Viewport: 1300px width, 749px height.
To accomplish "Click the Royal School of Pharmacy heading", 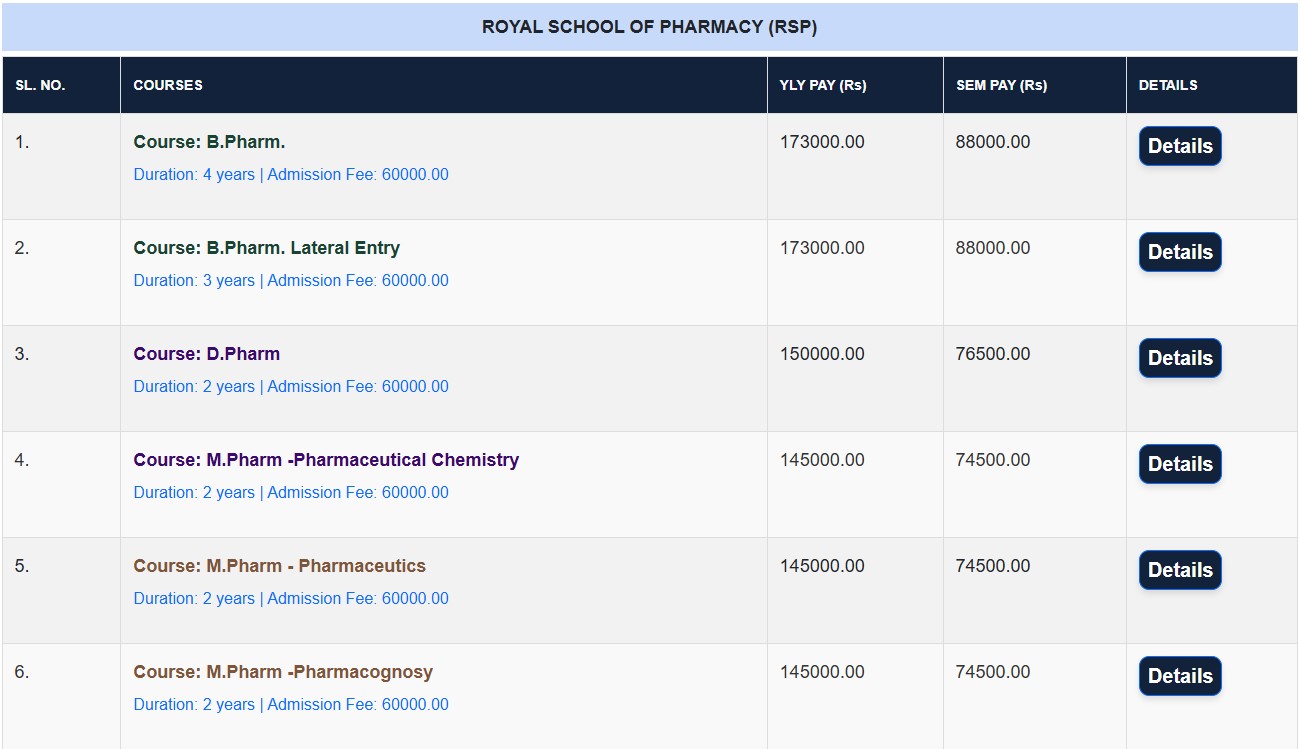I will [649, 27].
